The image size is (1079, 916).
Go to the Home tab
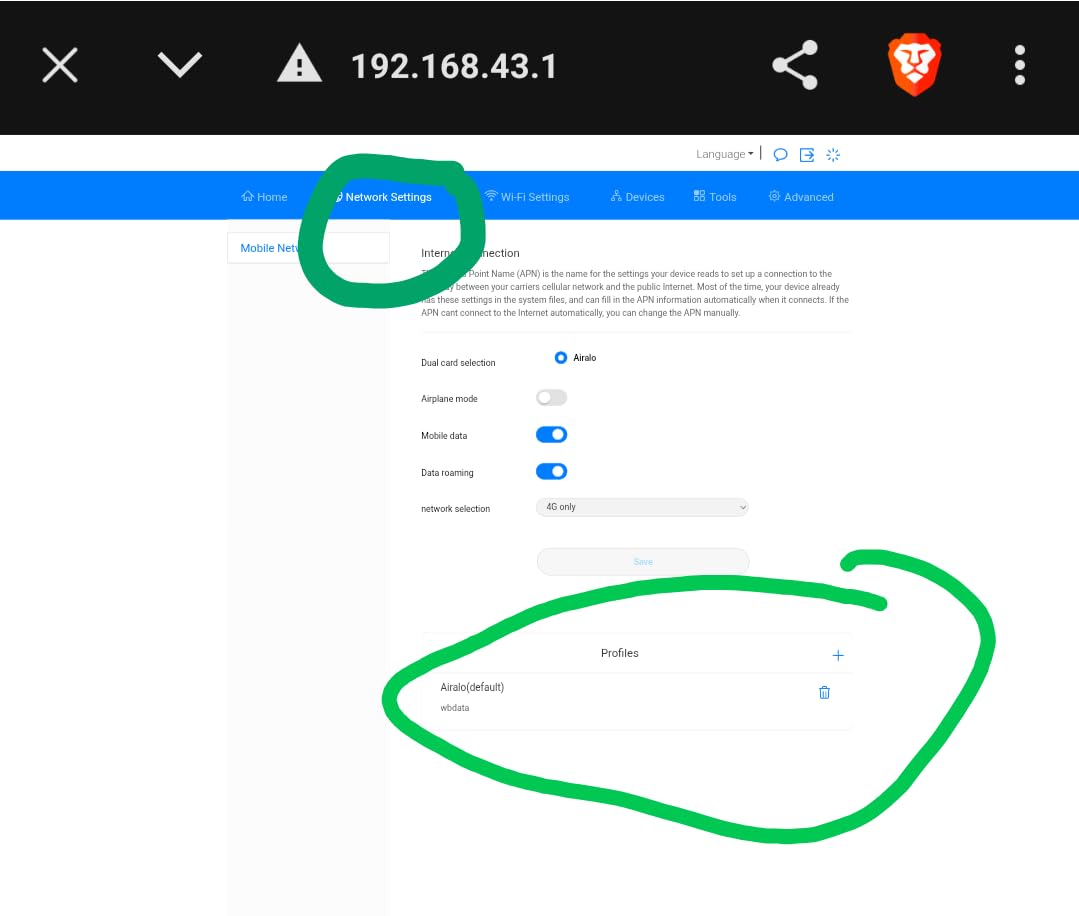(x=264, y=197)
